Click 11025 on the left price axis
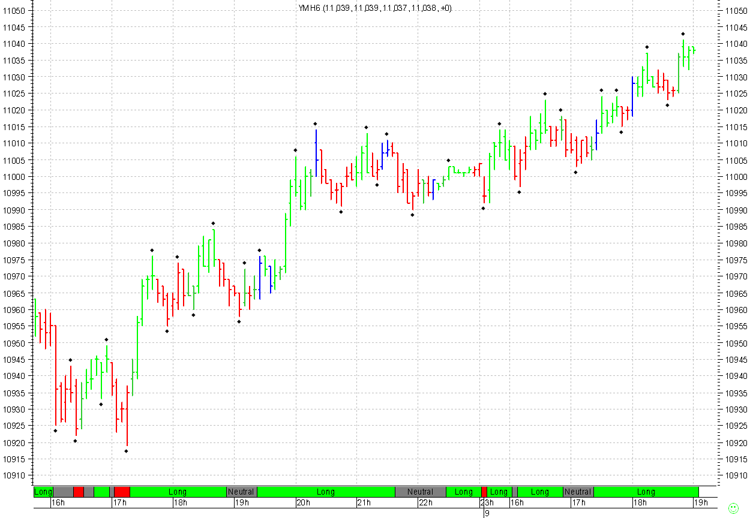 point(14,93)
